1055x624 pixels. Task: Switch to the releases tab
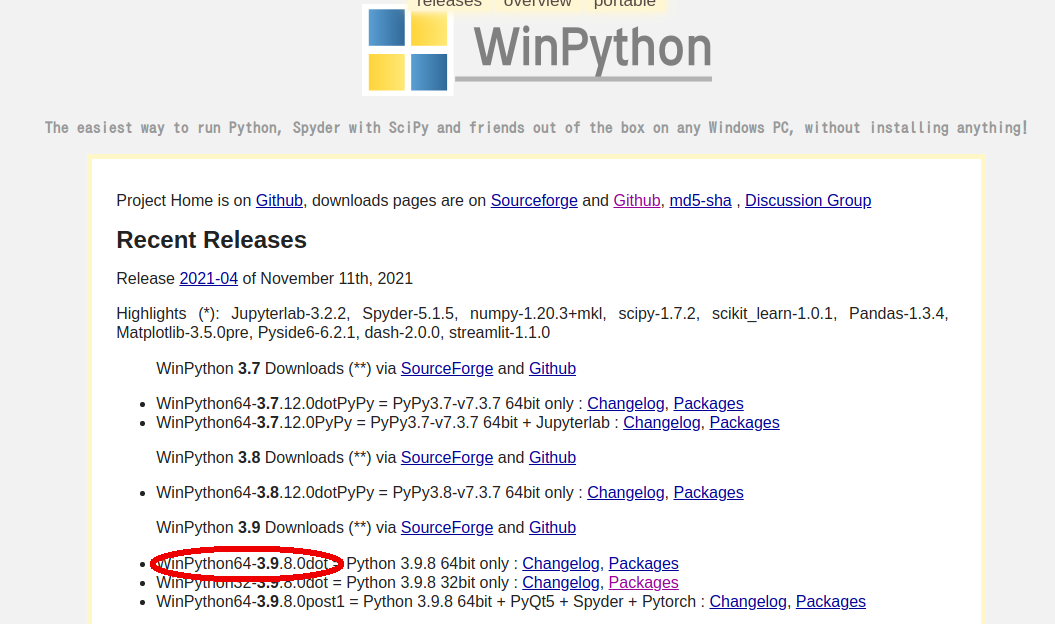tap(449, 5)
